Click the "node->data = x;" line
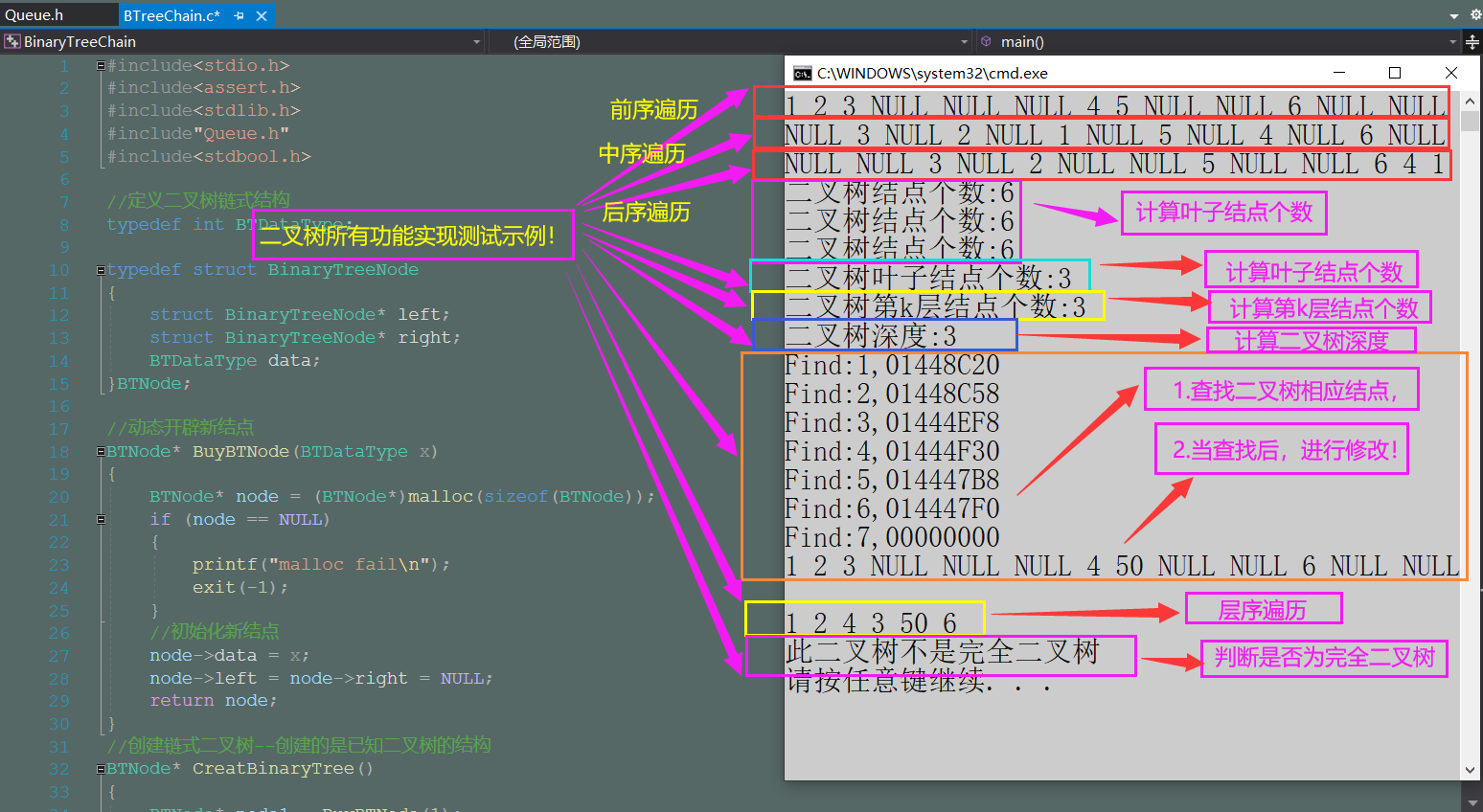 (229, 656)
